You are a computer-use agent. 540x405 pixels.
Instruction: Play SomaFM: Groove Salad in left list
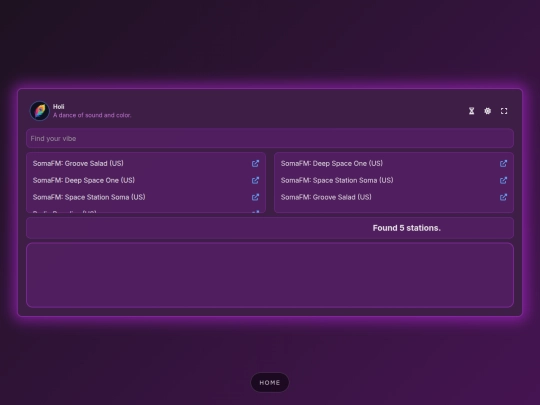(x=78, y=164)
